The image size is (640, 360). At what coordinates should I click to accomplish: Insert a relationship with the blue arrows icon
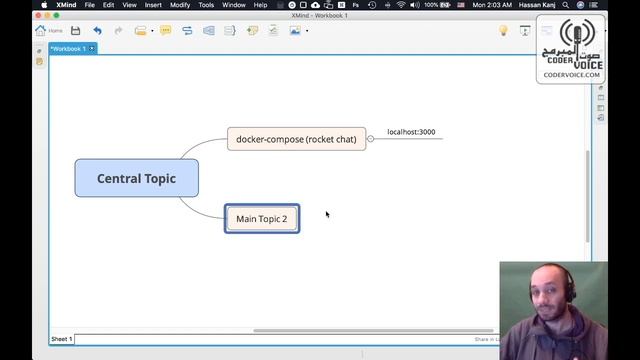point(187,31)
